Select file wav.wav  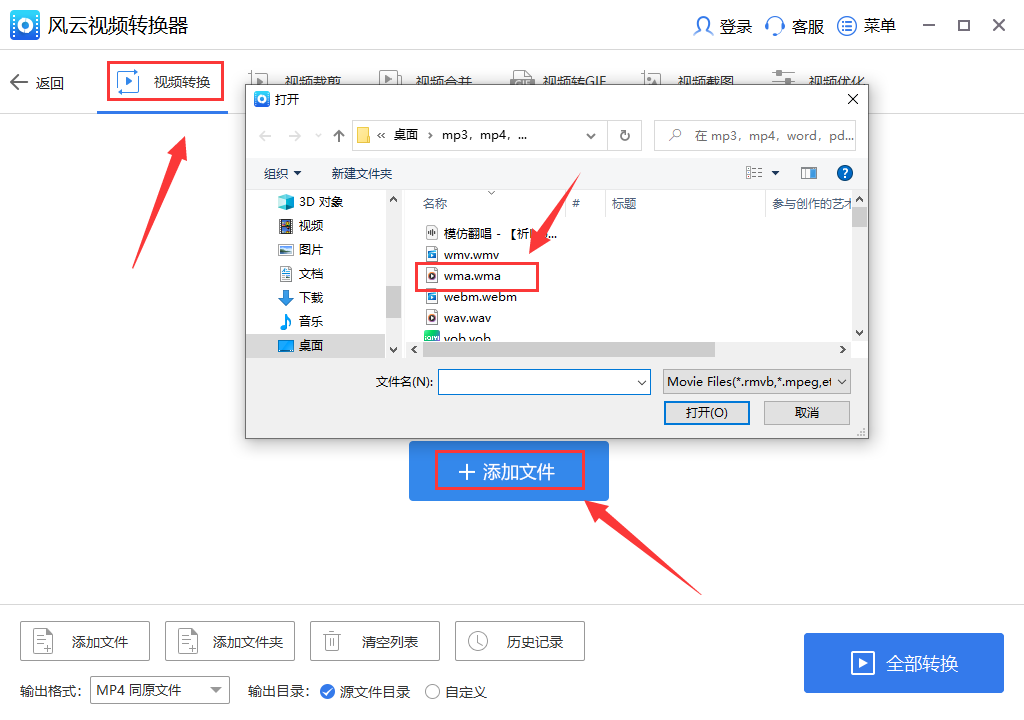[458, 318]
